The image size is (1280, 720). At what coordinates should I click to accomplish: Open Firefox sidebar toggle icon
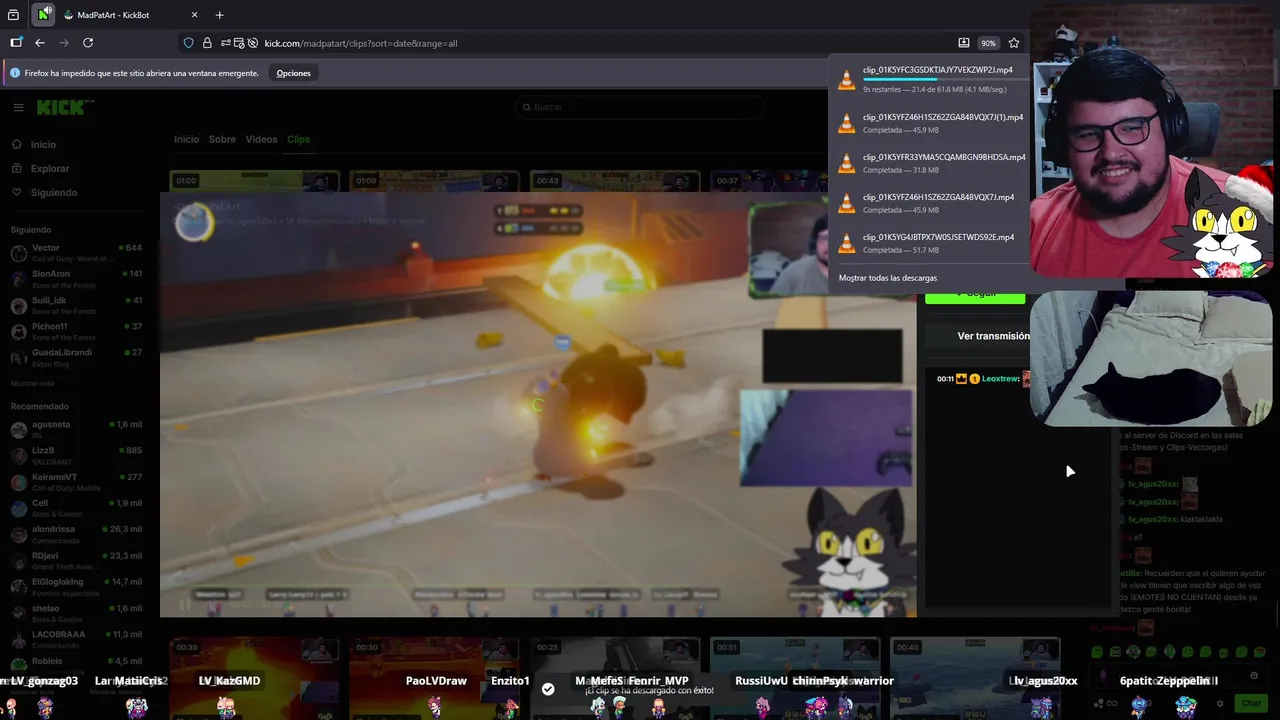pyautogui.click(x=16, y=43)
